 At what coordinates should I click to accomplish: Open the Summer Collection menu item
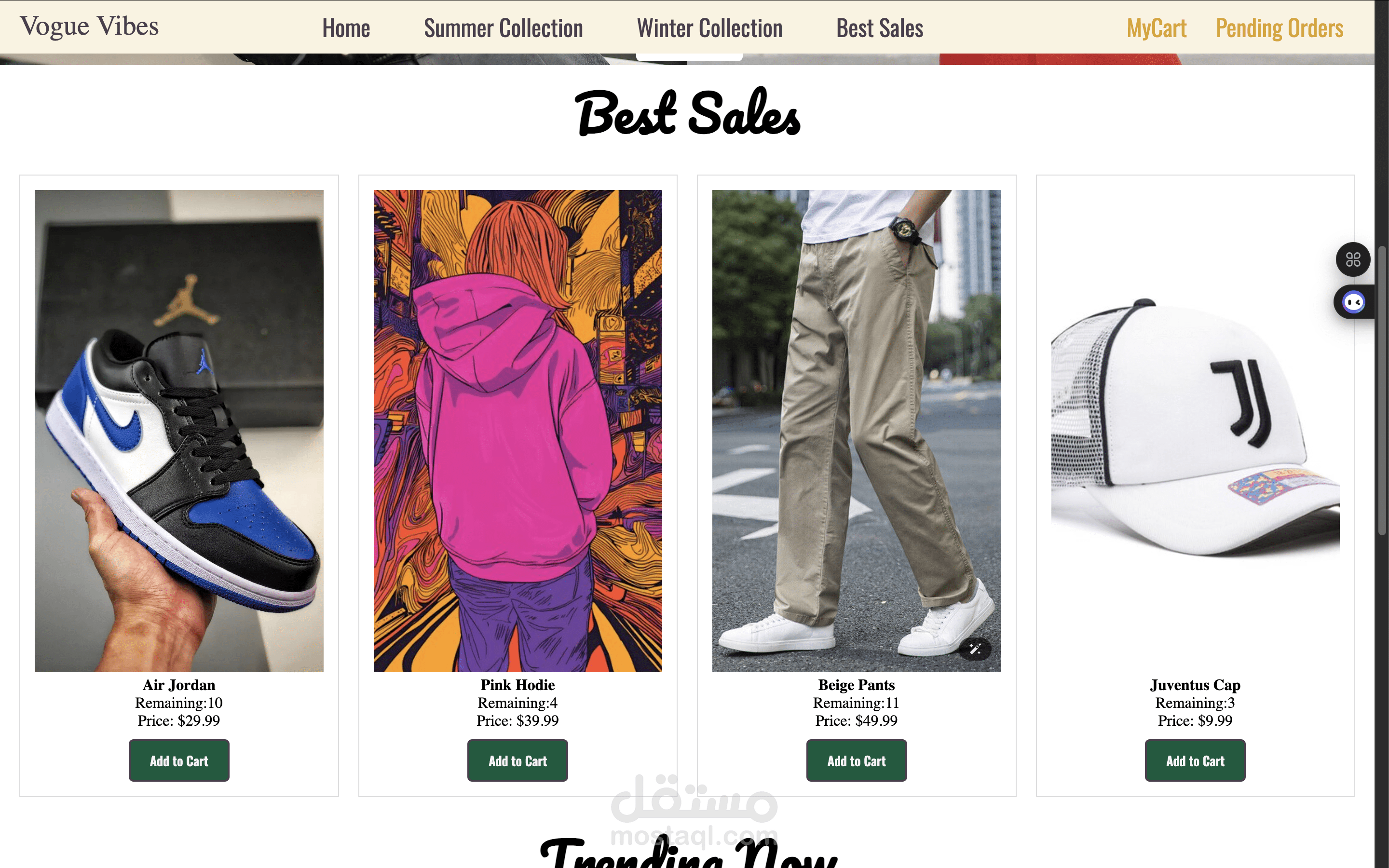[504, 28]
